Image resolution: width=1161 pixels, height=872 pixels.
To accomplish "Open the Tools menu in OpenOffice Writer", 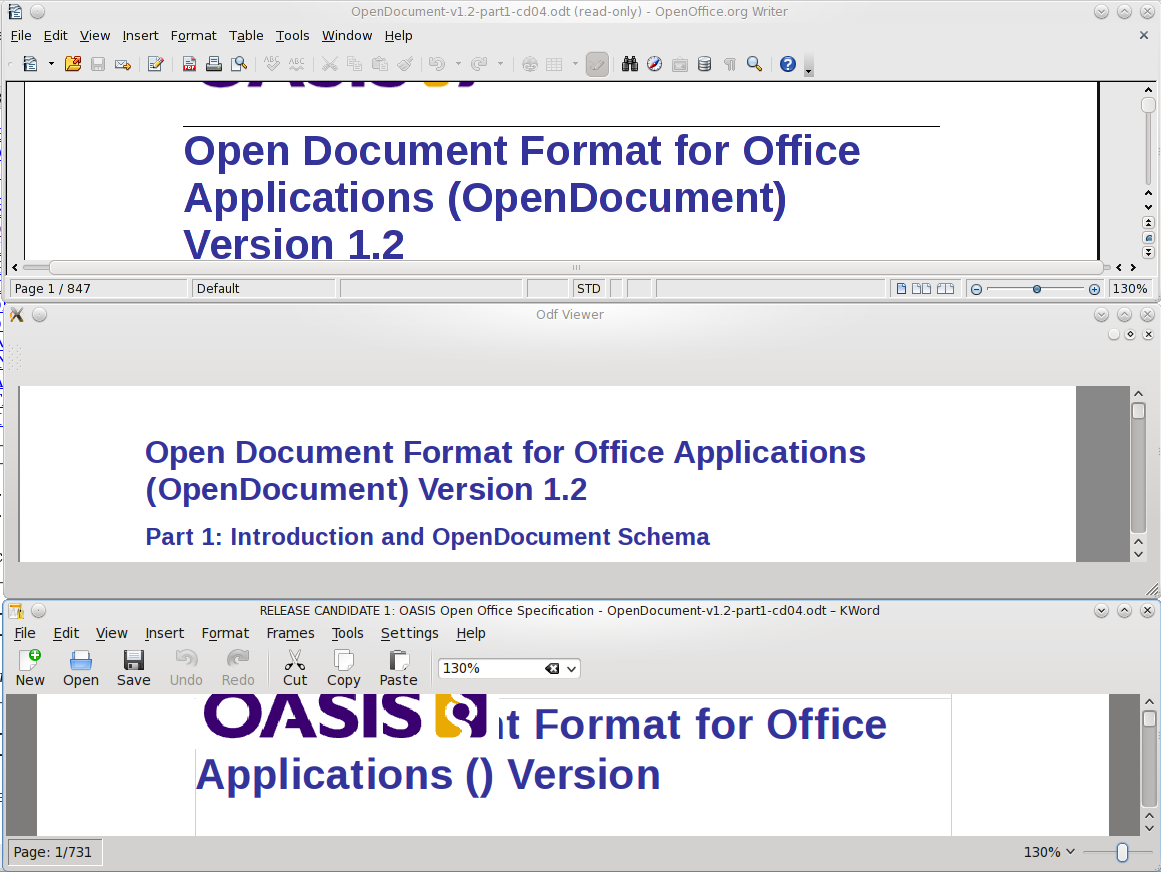I will pyautogui.click(x=292, y=36).
